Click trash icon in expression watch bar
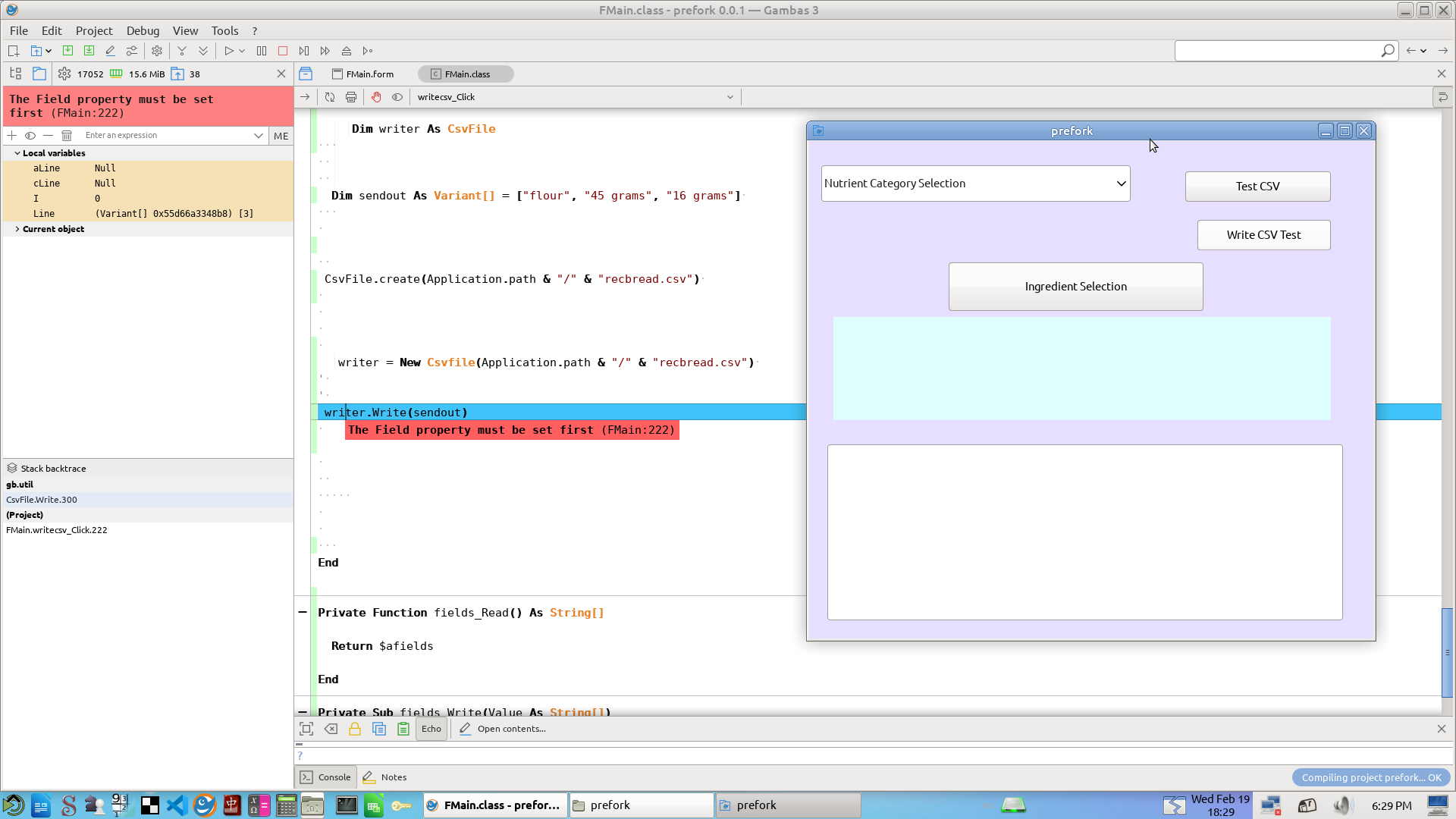 (x=67, y=136)
